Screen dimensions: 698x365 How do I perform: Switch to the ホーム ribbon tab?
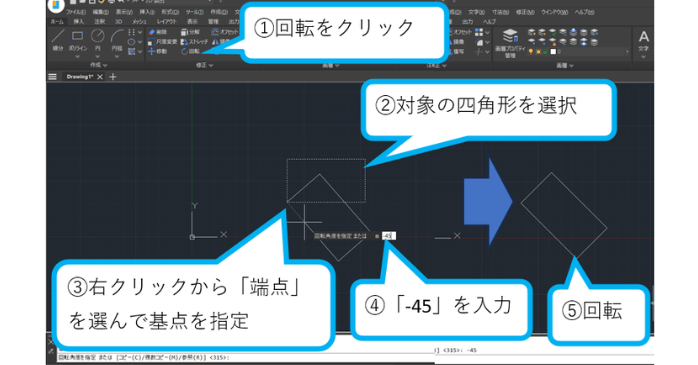point(57,21)
